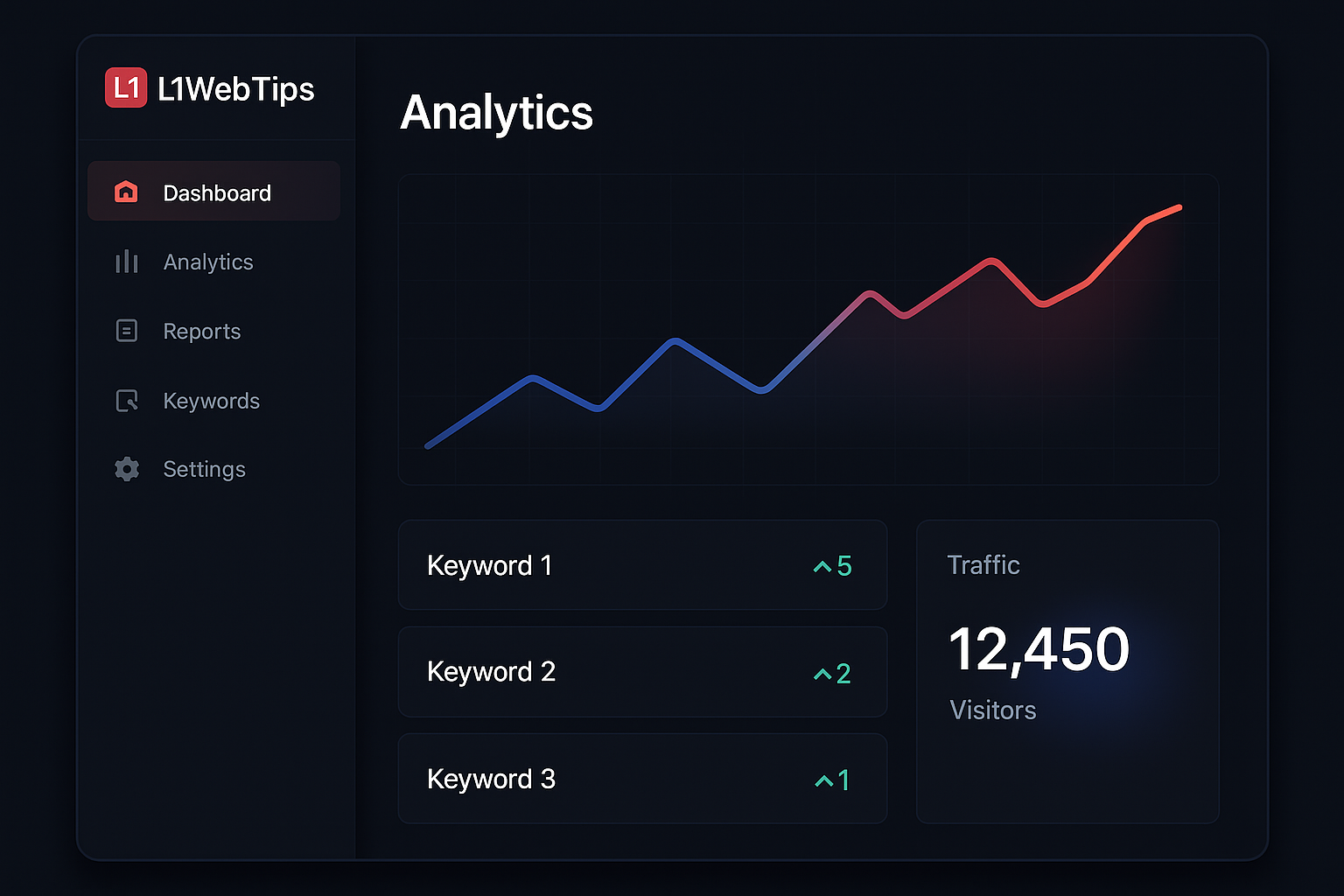1344x896 pixels.
Task: Select Analytics in the sidebar
Action: point(208,262)
